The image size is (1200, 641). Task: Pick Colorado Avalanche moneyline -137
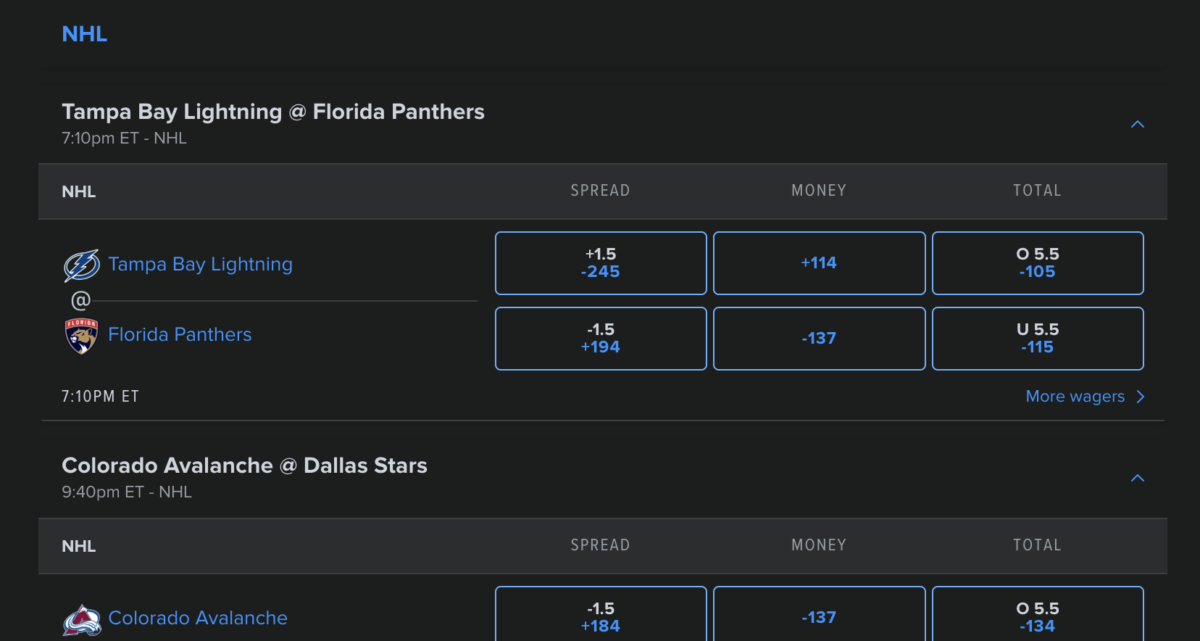[x=819, y=614]
